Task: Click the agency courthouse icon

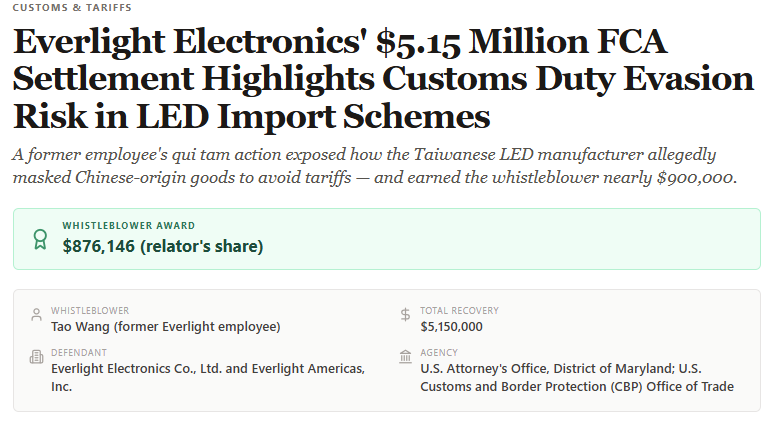Action: (405, 356)
